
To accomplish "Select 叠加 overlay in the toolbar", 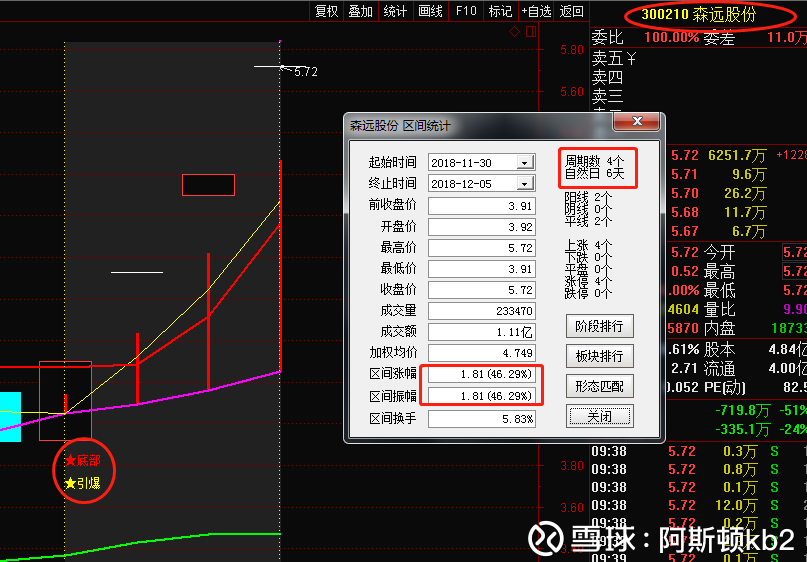I will (361, 11).
